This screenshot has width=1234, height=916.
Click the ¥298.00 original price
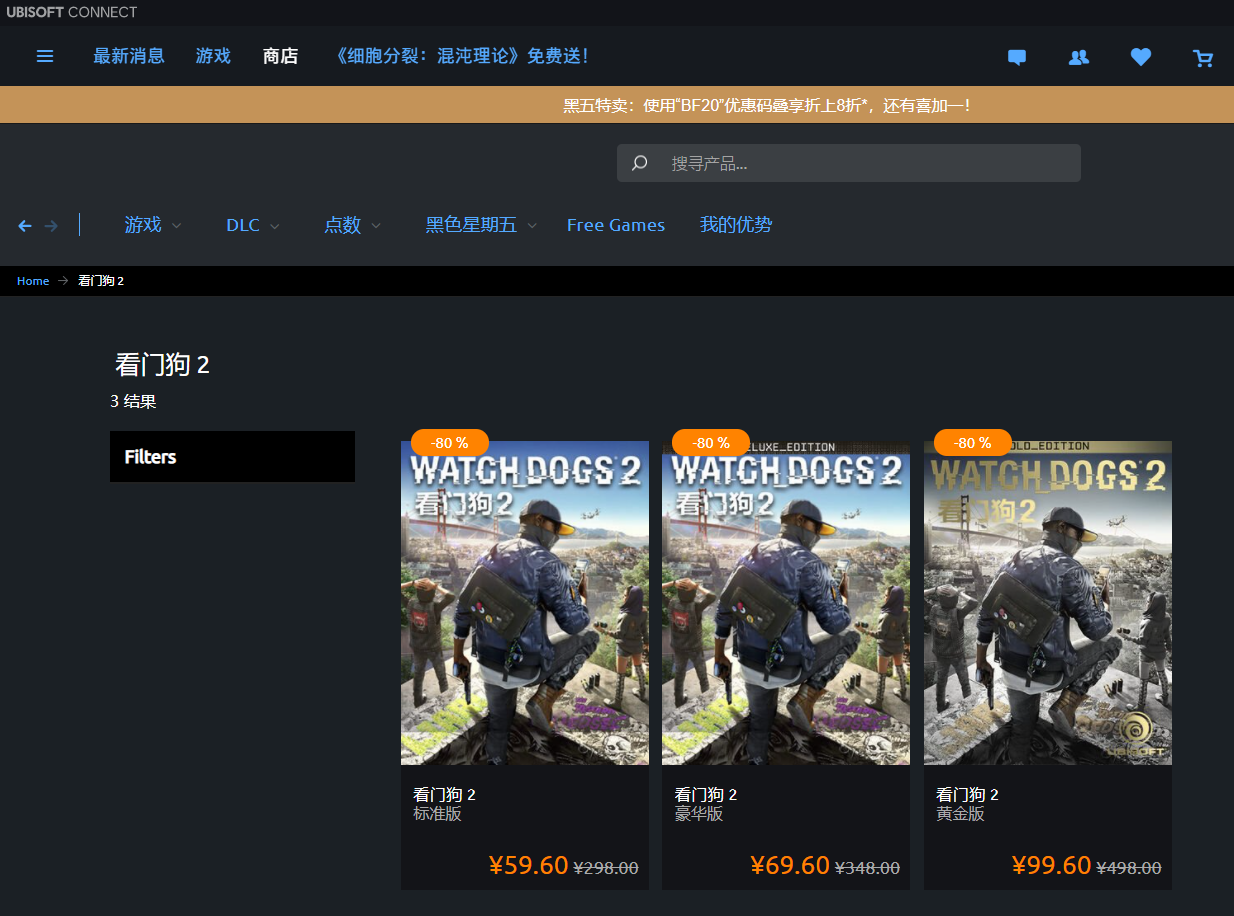(x=606, y=868)
